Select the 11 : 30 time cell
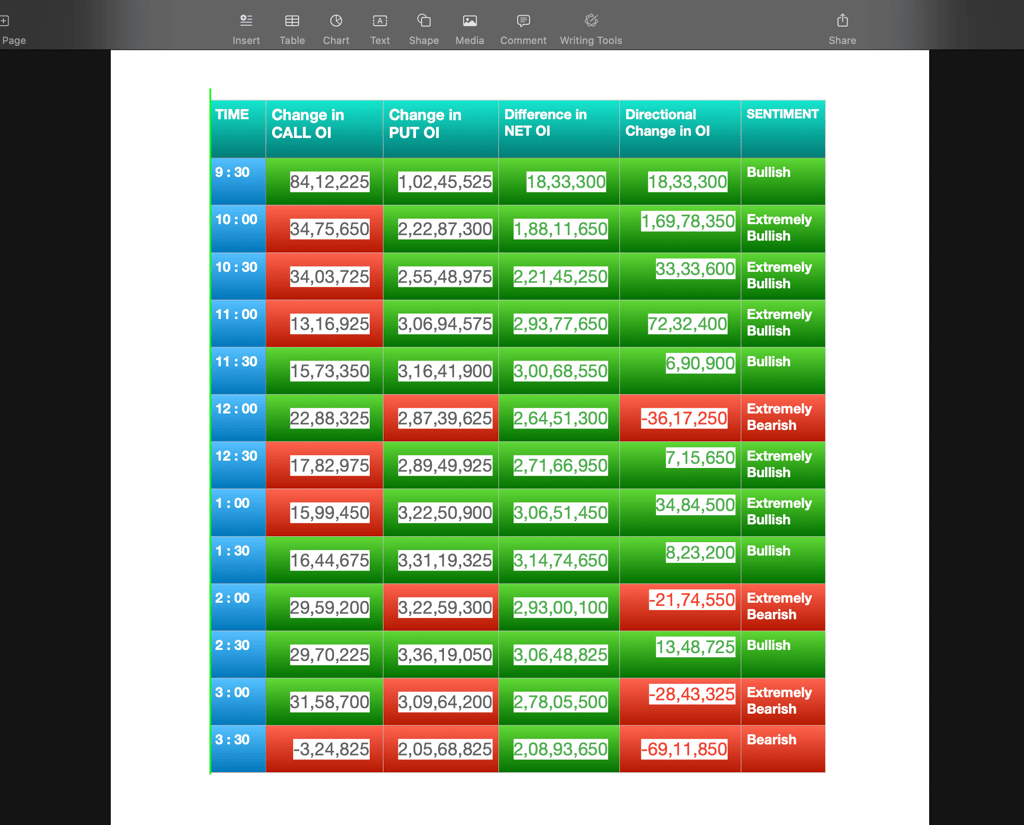 (x=238, y=370)
